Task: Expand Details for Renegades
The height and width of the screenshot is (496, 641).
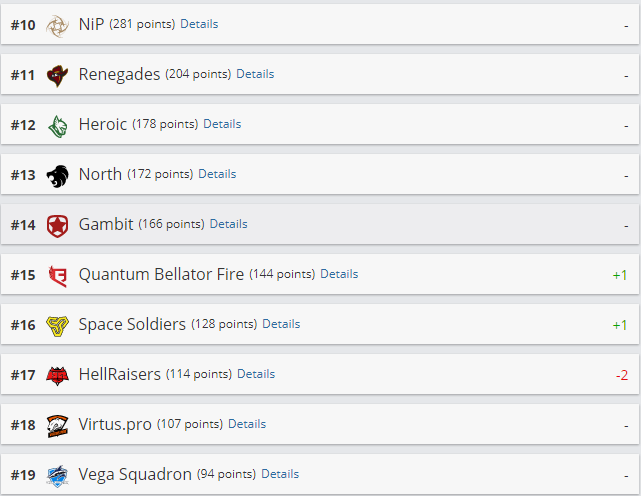Action: 255,74
